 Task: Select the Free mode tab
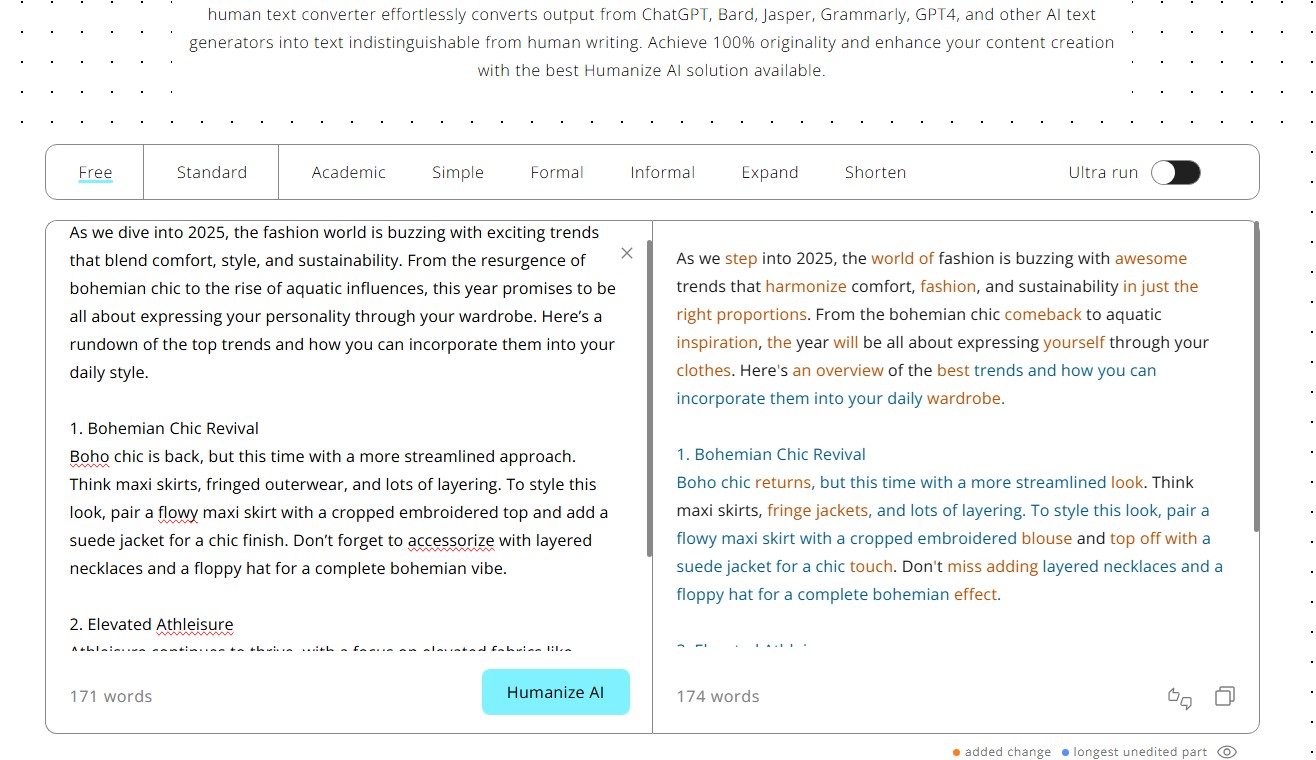[x=95, y=172]
